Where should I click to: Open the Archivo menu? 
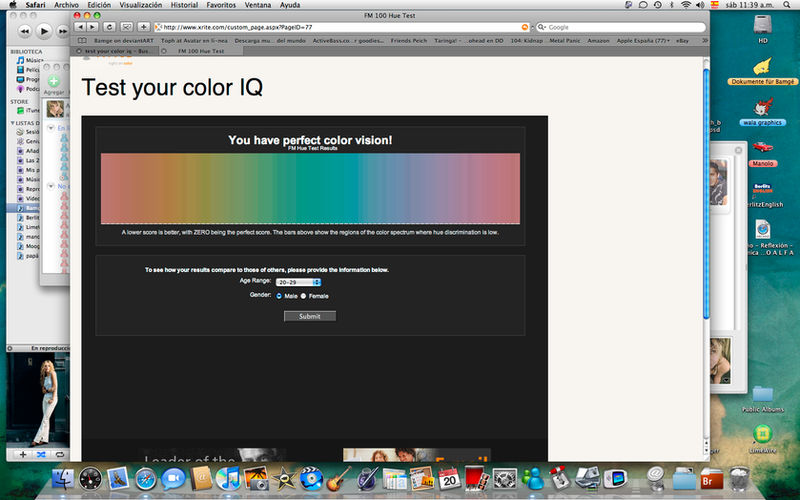(x=66, y=5)
